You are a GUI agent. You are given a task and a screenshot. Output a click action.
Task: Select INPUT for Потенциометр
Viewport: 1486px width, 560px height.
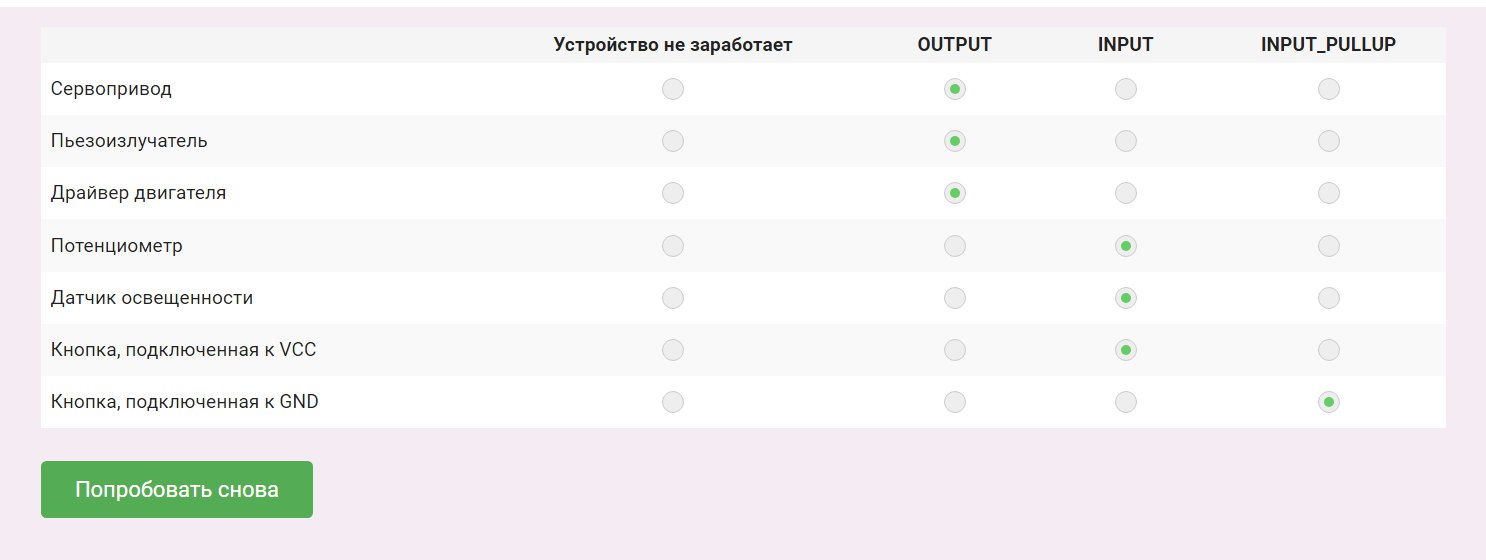pos(1126,245)
